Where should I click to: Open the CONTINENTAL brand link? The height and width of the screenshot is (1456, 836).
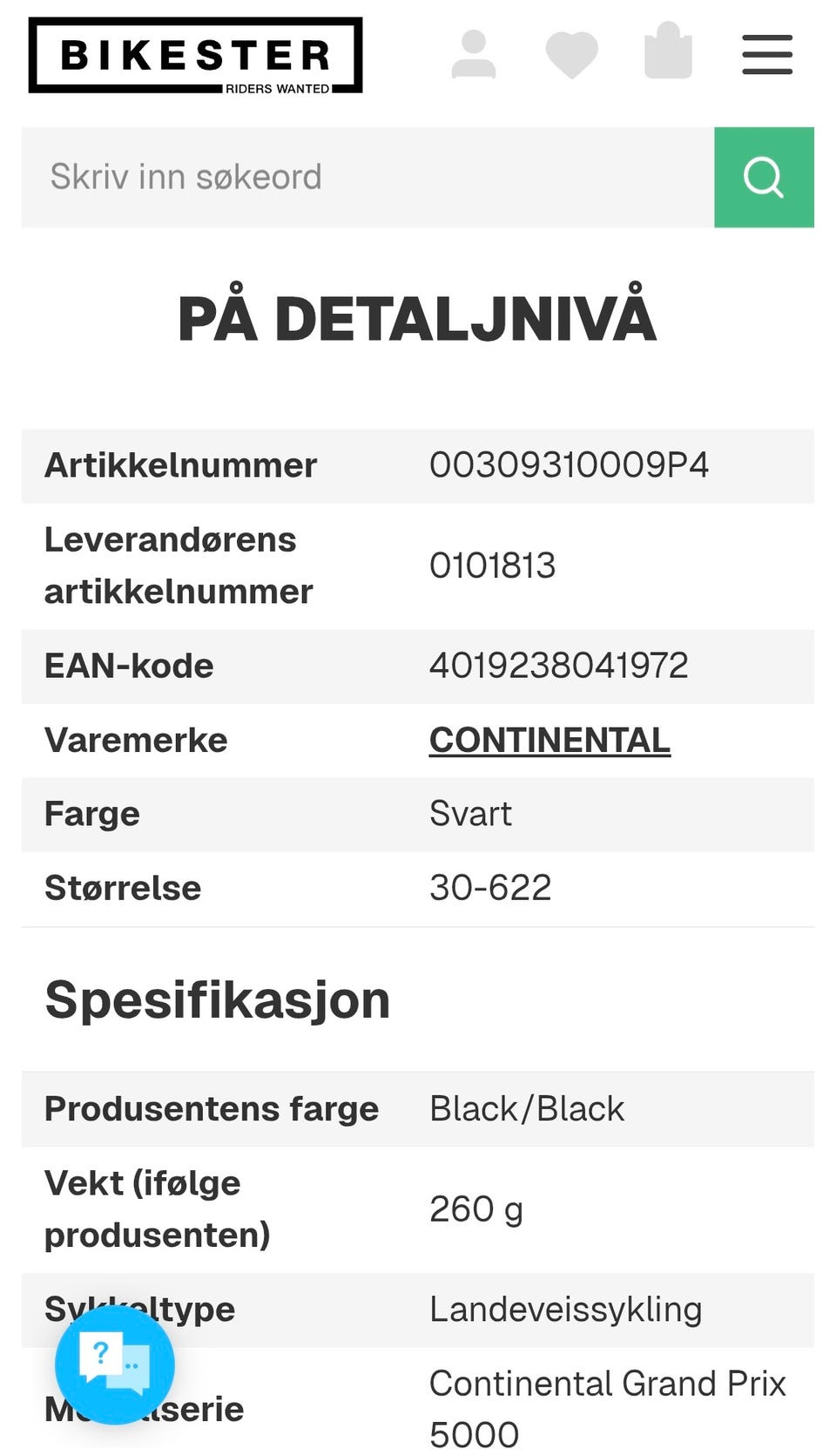pyautogui.click(x=549, y=741)
